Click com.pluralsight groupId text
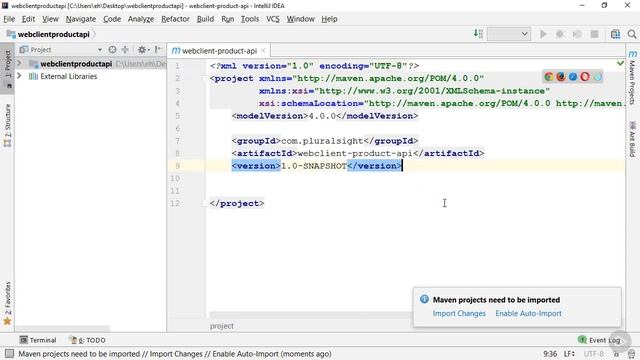The height and width of the screenshot is (360, 640). tap(322, 141)
